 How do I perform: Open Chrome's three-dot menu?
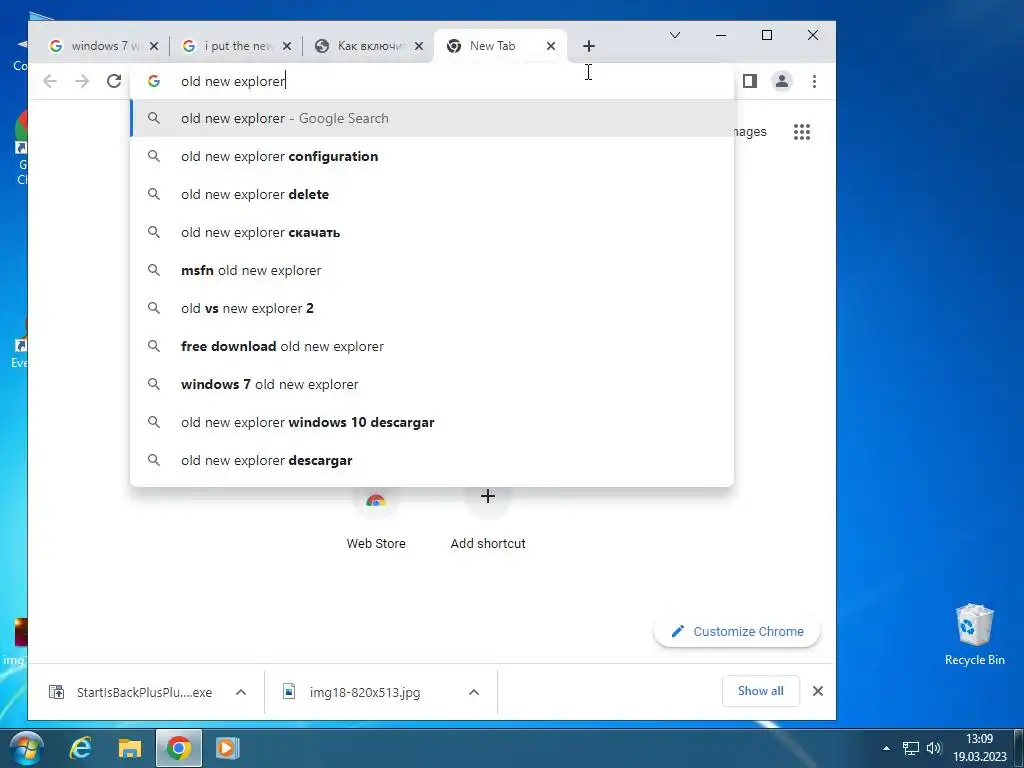click(814, 81)
